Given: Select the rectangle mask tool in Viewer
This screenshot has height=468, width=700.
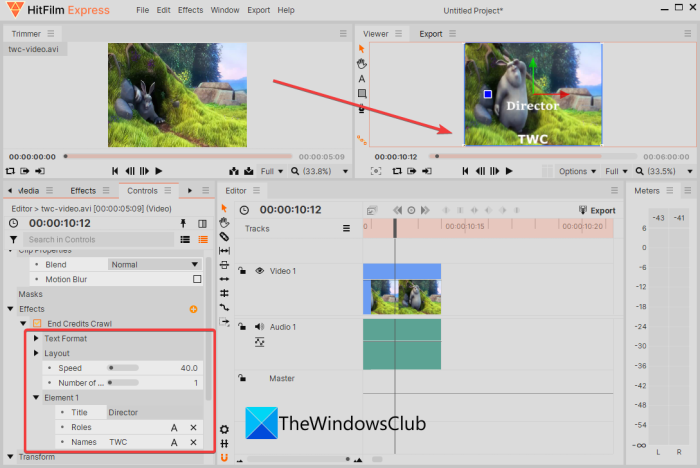Looking at the screenshot, I should (362, 93).
